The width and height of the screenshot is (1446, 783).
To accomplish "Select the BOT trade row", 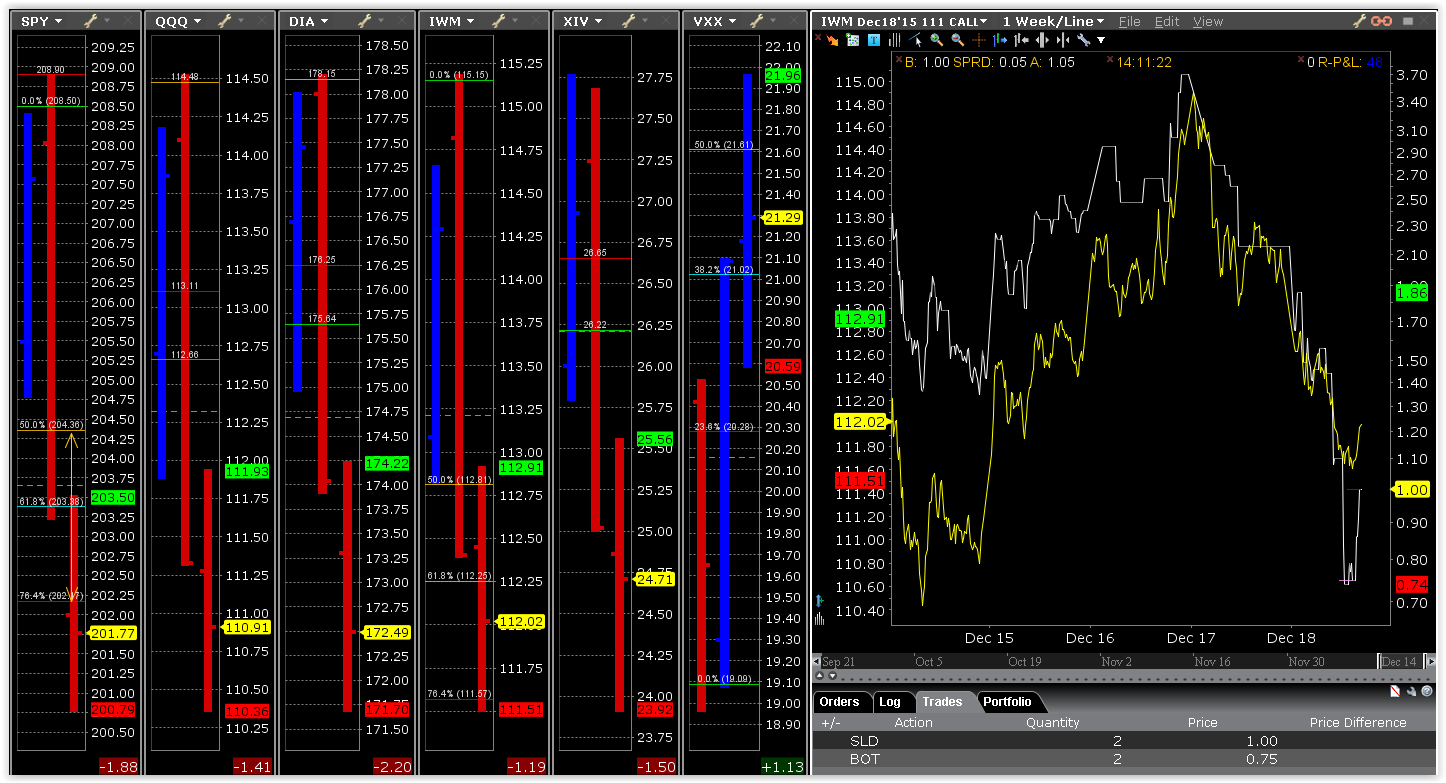I will click(x=1124, y=759).
